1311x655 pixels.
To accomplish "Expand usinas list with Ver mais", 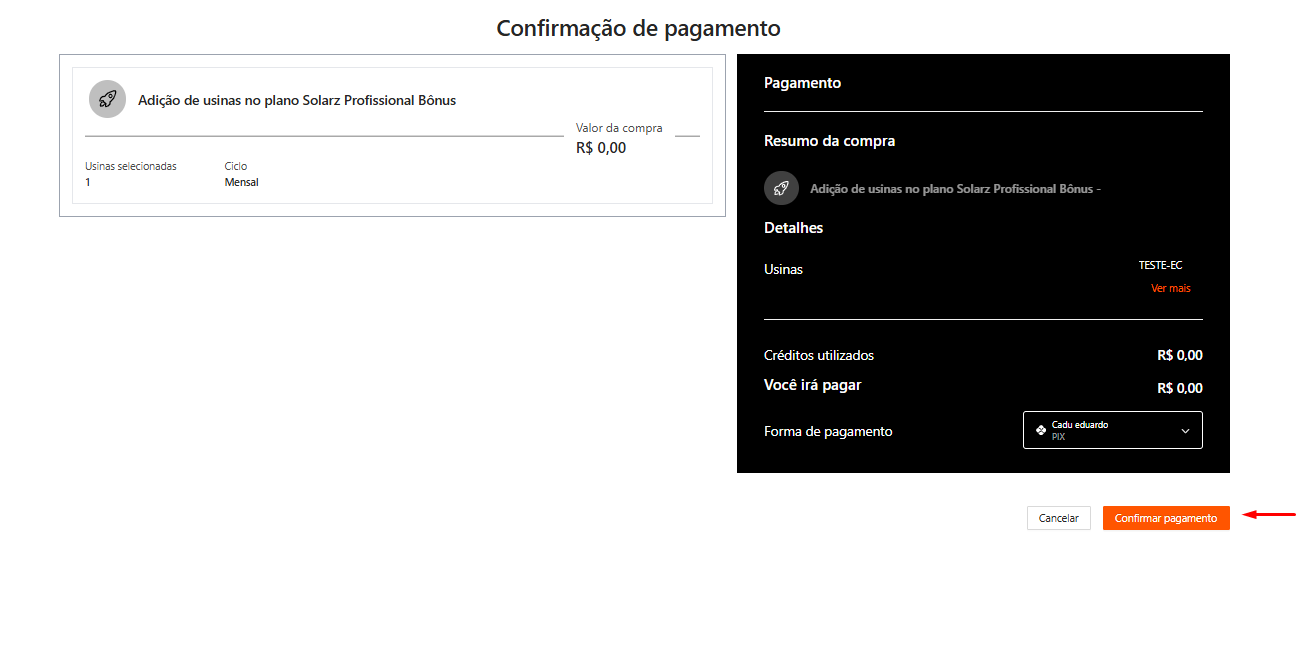I will [x=1170, y=288].
